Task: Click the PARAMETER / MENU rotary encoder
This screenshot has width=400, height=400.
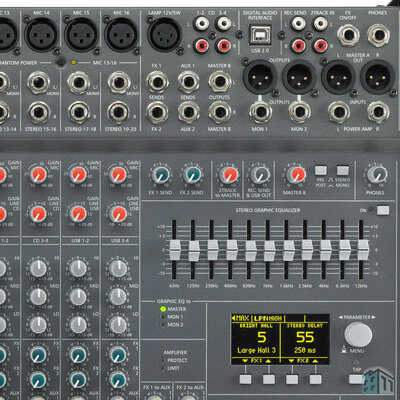Action: click(x=358, y=334)
